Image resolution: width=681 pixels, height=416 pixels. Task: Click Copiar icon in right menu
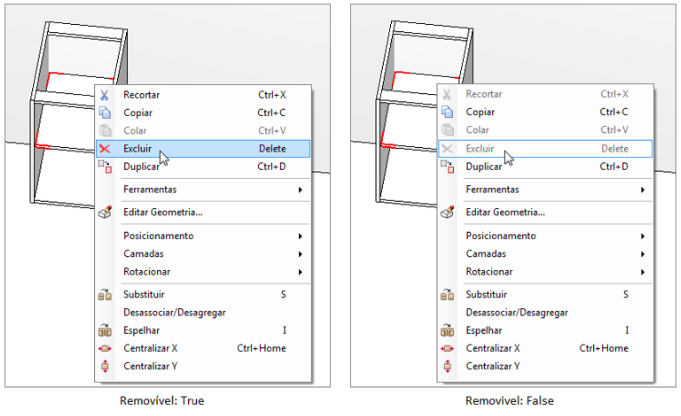(x=447, y=112)
